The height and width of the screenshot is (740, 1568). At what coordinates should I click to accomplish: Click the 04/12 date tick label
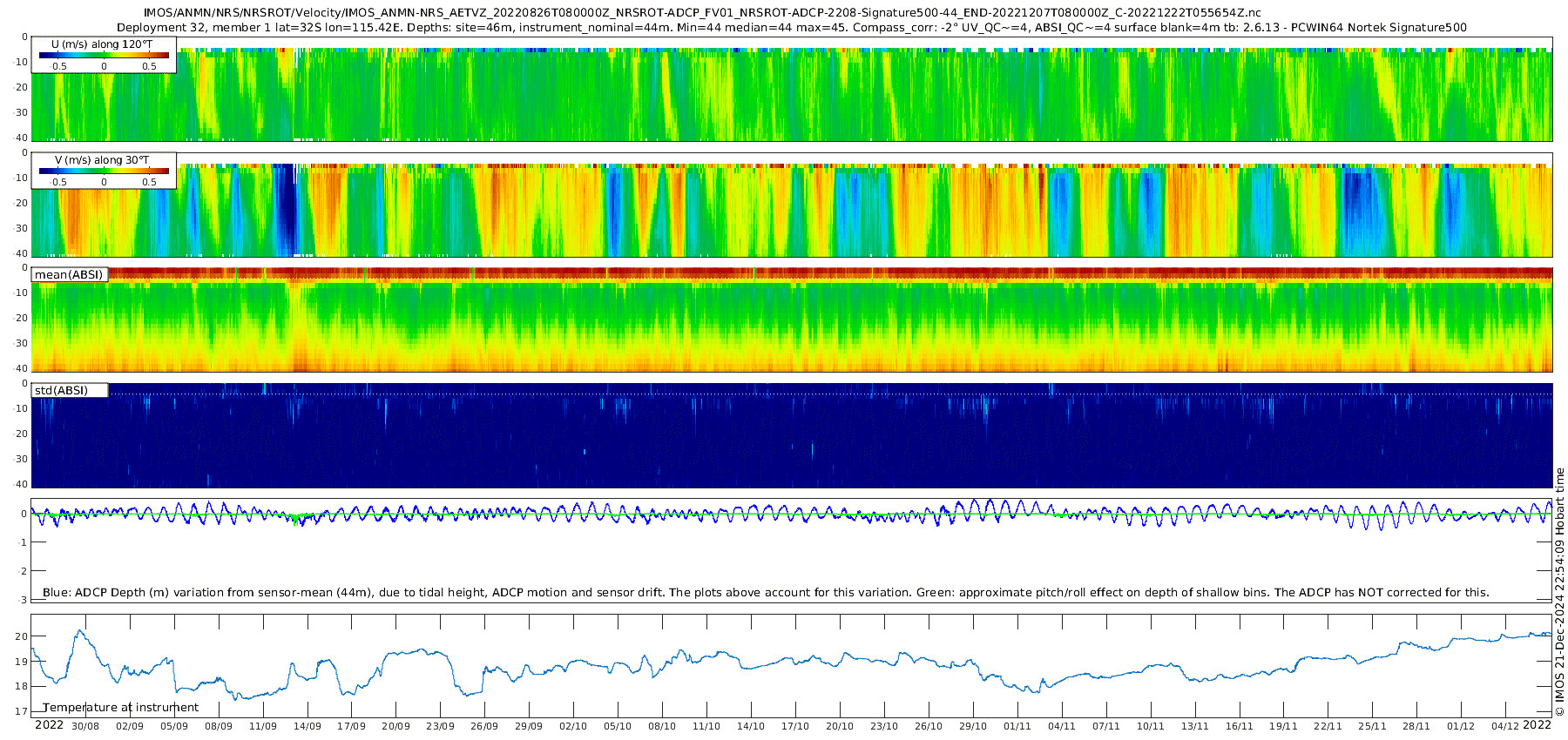[x=1505, y=726]
